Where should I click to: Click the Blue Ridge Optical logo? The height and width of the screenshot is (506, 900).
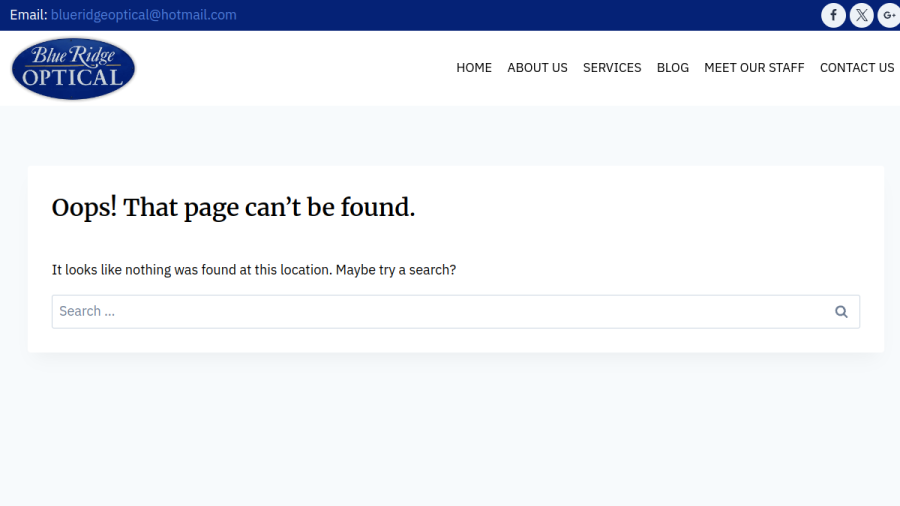pos(73,69)
